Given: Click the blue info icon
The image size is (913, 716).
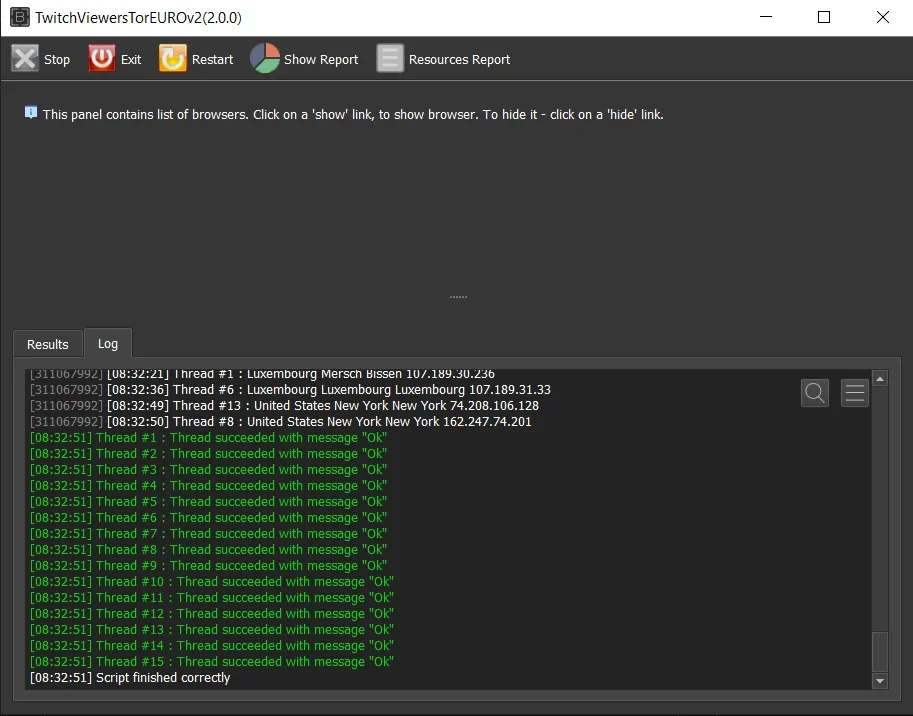Looking at the screenshot, I should (31, 112).
